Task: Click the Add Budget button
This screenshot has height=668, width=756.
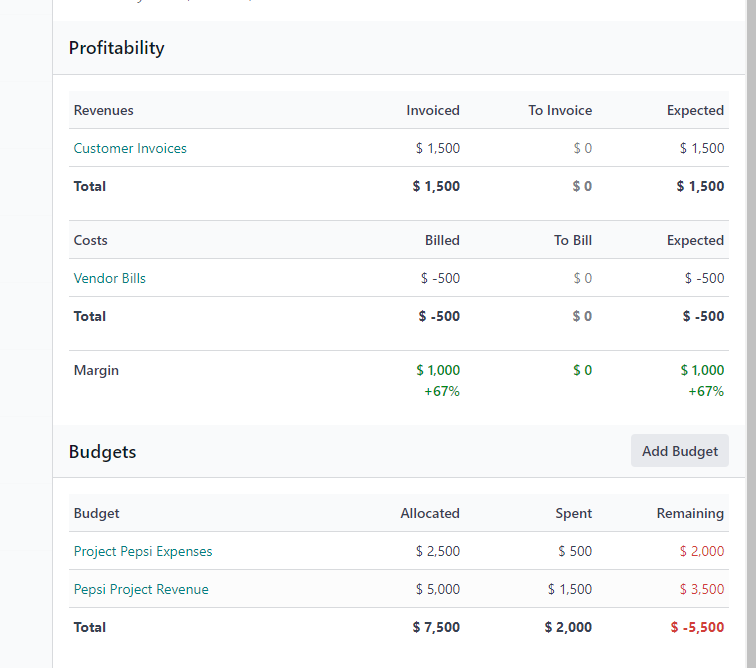Action: pyautogui.click(x=679, y=451)
